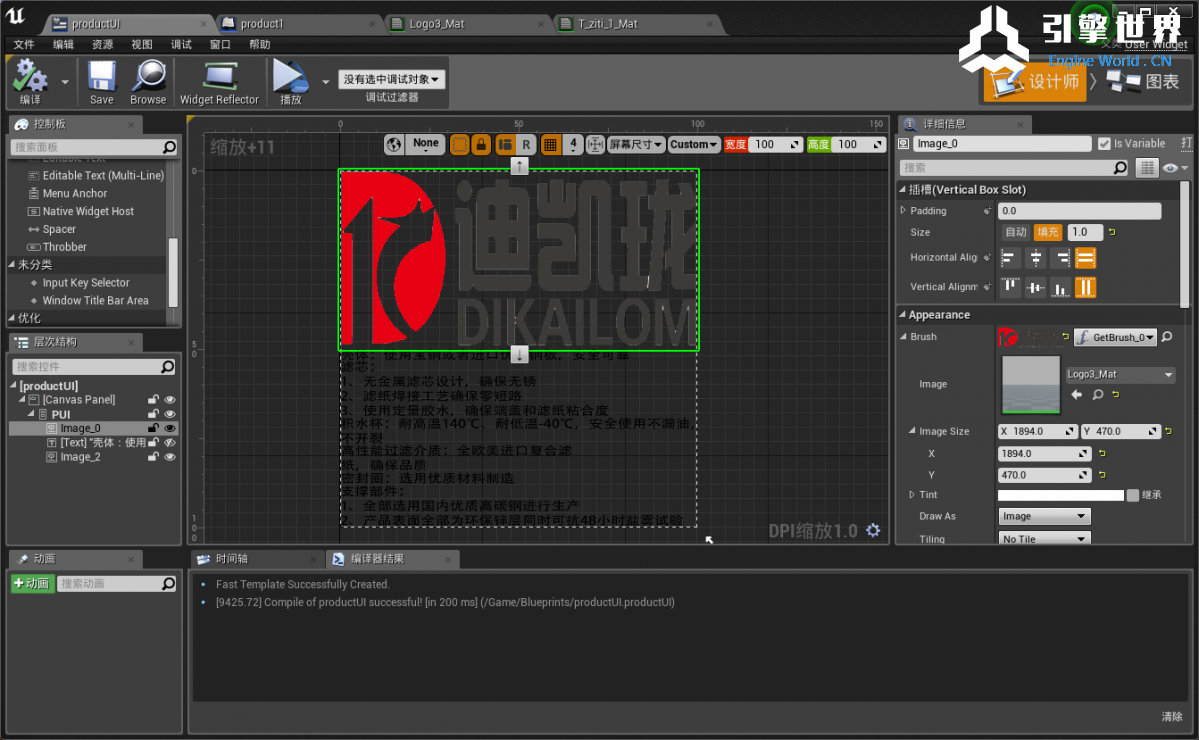This screenshot has width=1199, height=740.
Task: Open the culture None dropdown in viewport
Action: pos(426,144)
